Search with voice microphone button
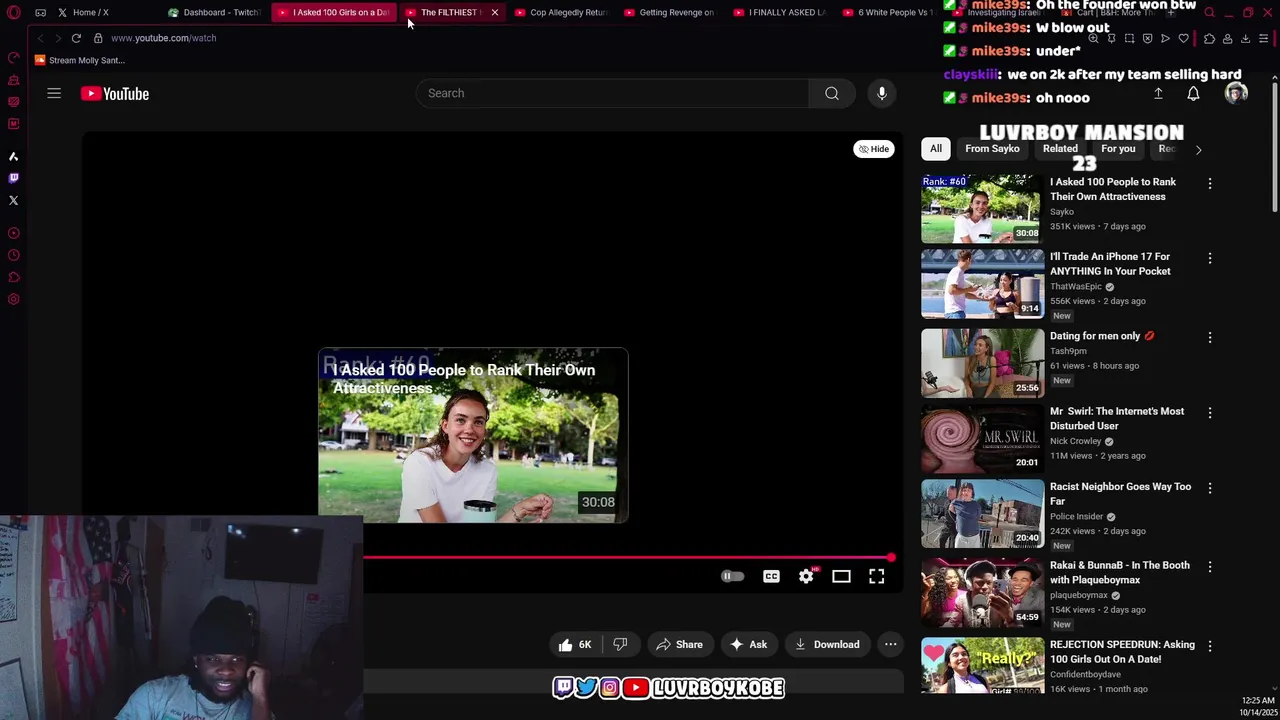The image size is (1280, 720). [x=882, y=93]
